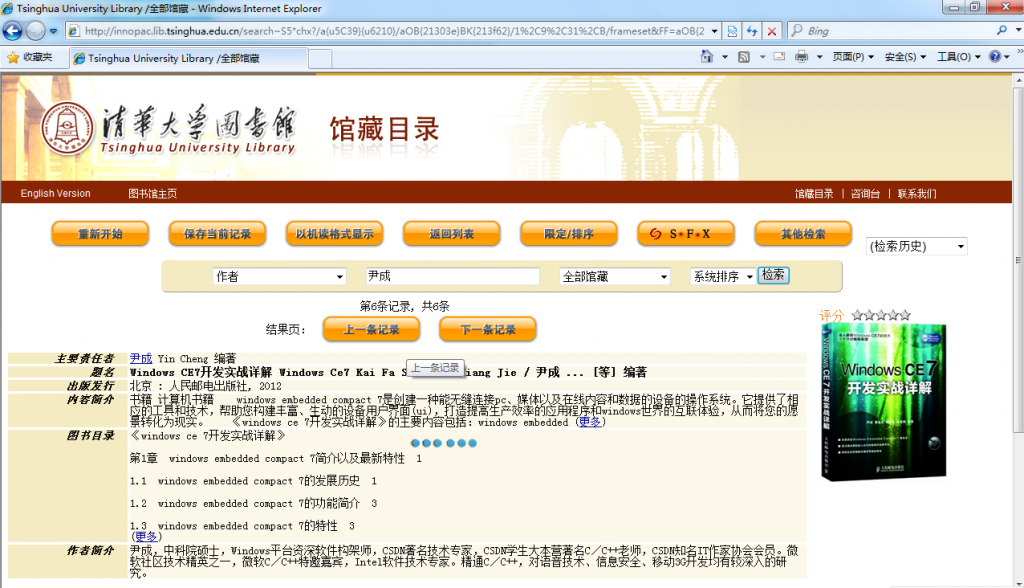Click the 上一条记录 previous record button
Image resolution: width=1024 pixels, height=588 pixels.
click(x=371, y=329)
